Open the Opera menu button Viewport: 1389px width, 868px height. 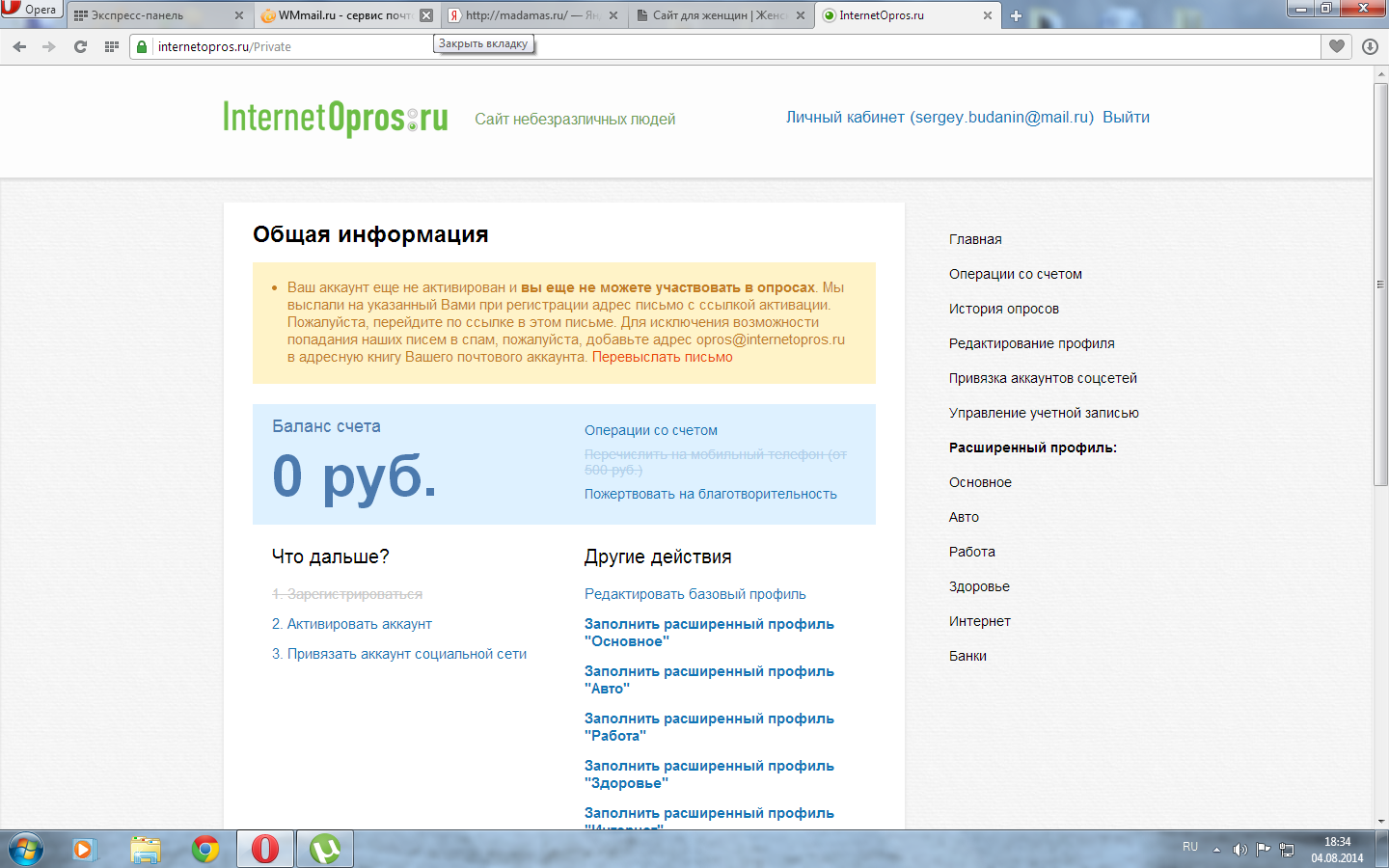point(31,10)
